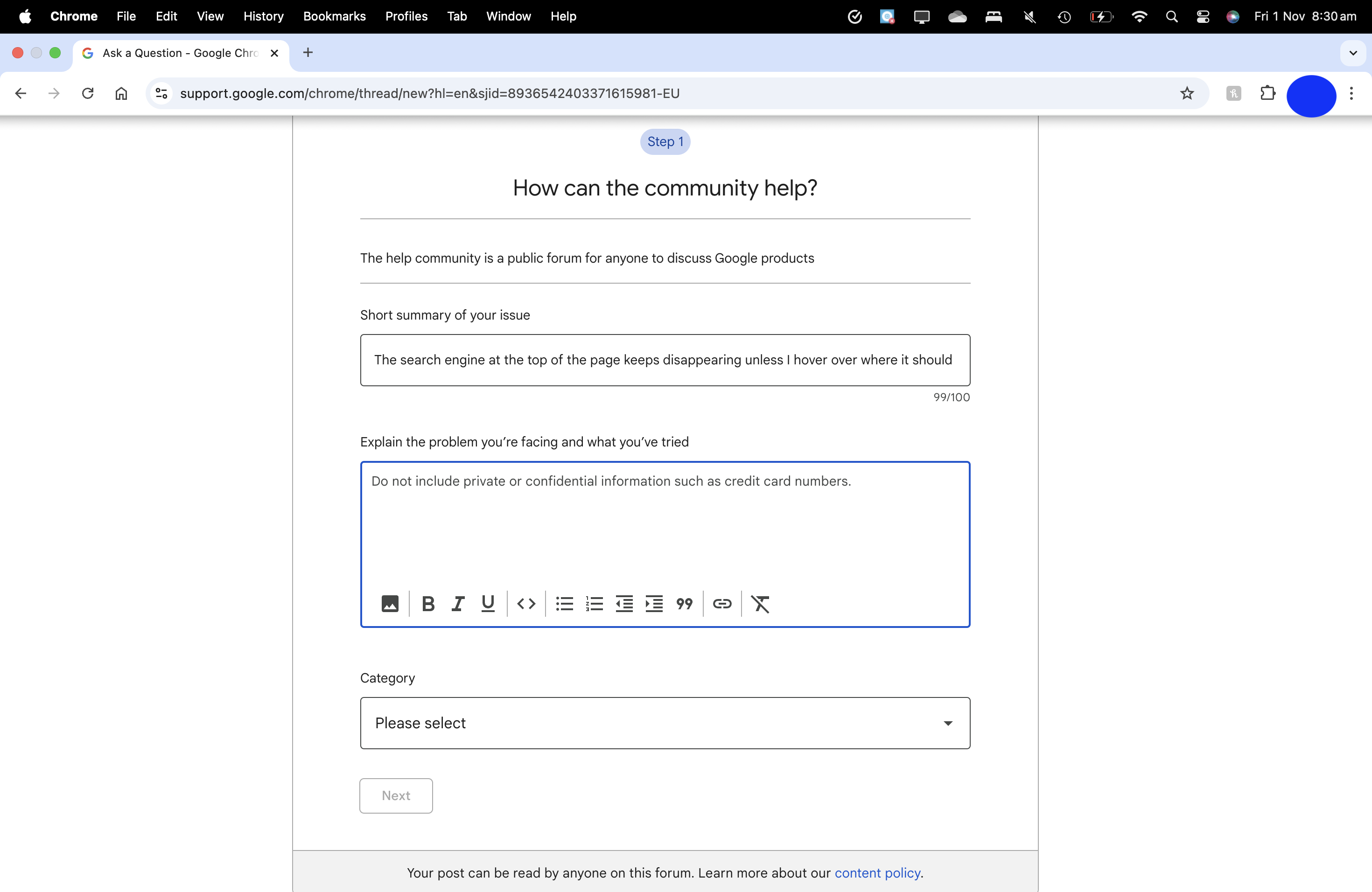The height and width of the screenshot is (892, 1372).
Task: Insert a numbered list
Action: [595, 603]
